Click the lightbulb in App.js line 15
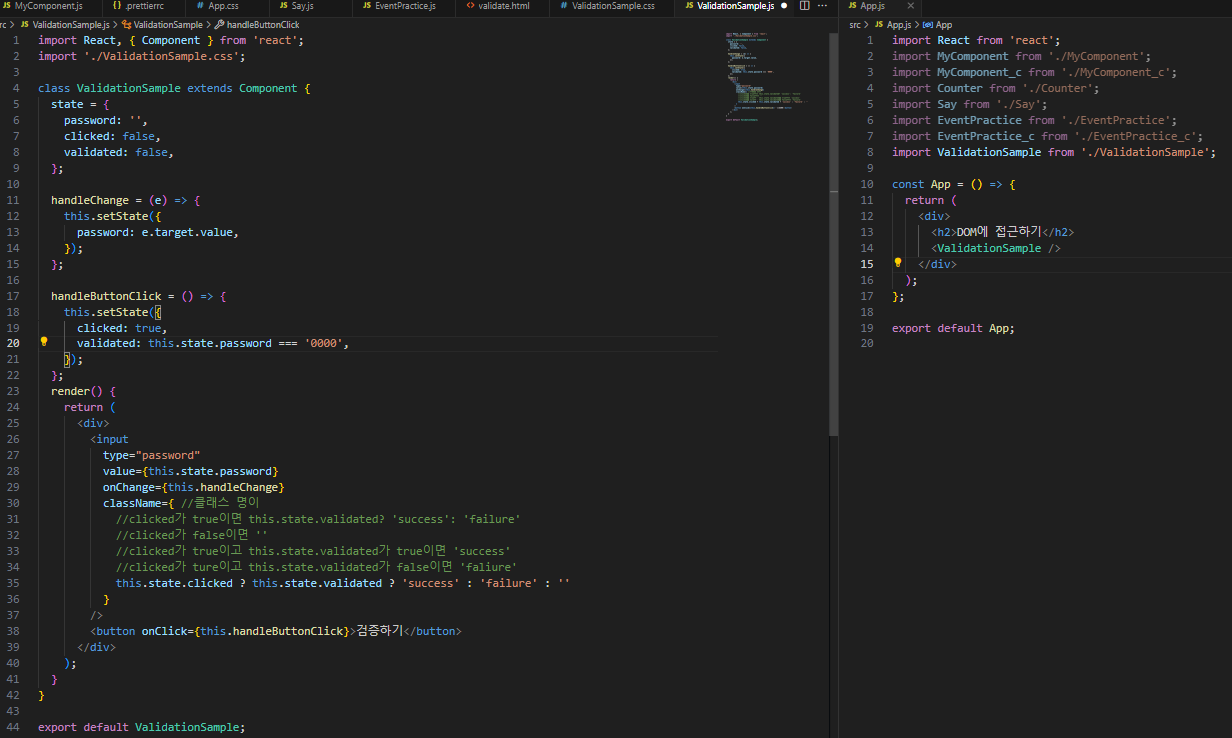Viewport: 1232px width, 738px height. point(898,263)
